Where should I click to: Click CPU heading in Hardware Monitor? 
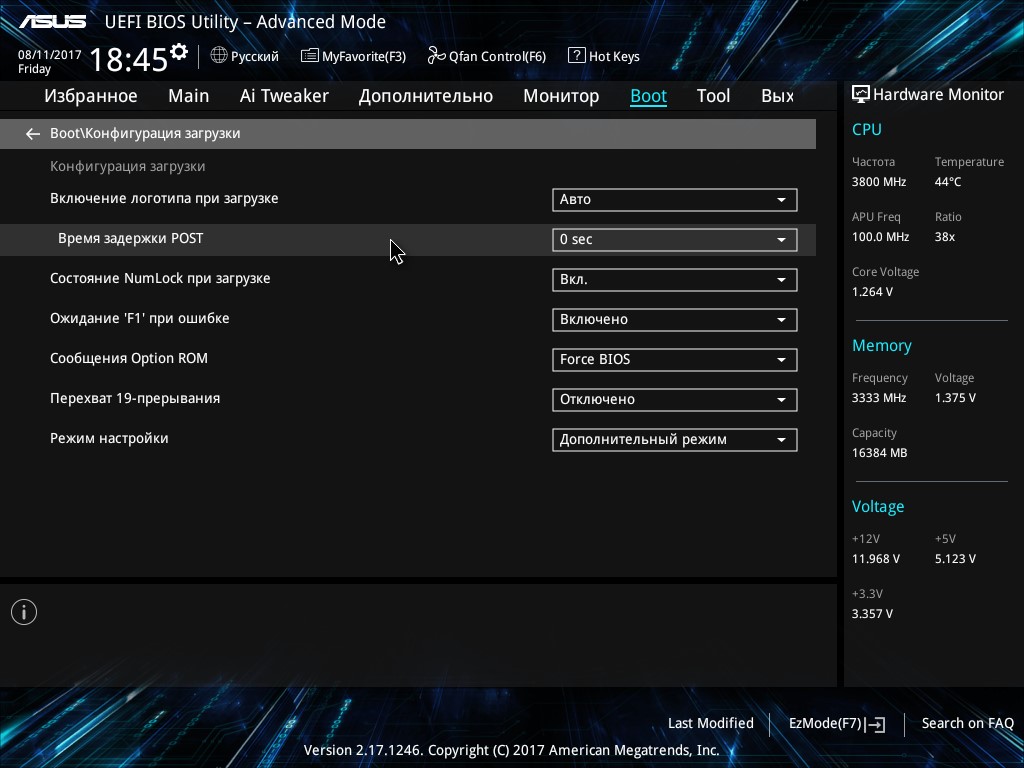867,130
